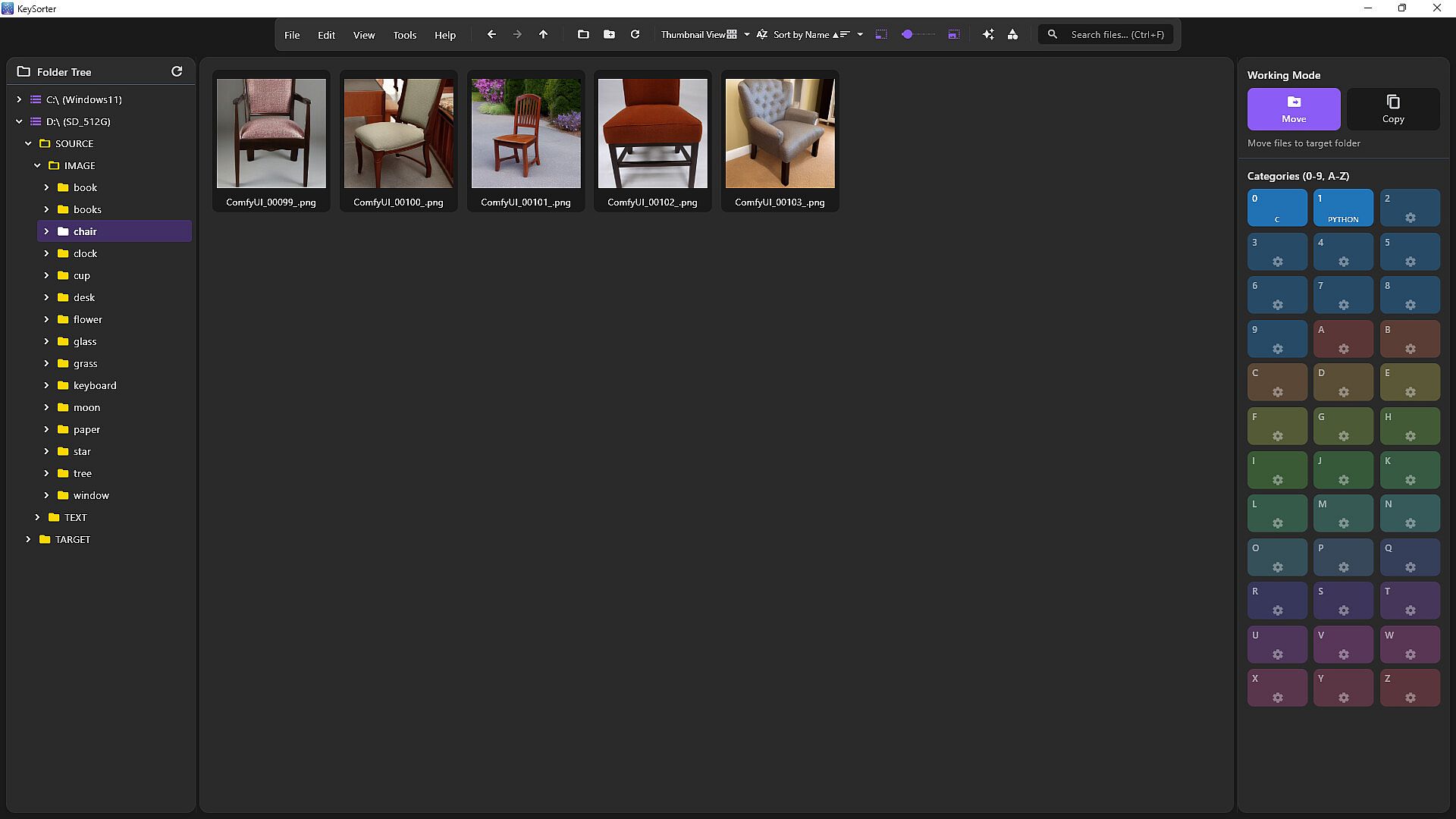Click the shapes category icon in toolbar
This screenshot has height=819, width=1456.
pyautogui.click(x=1012, y=34)
